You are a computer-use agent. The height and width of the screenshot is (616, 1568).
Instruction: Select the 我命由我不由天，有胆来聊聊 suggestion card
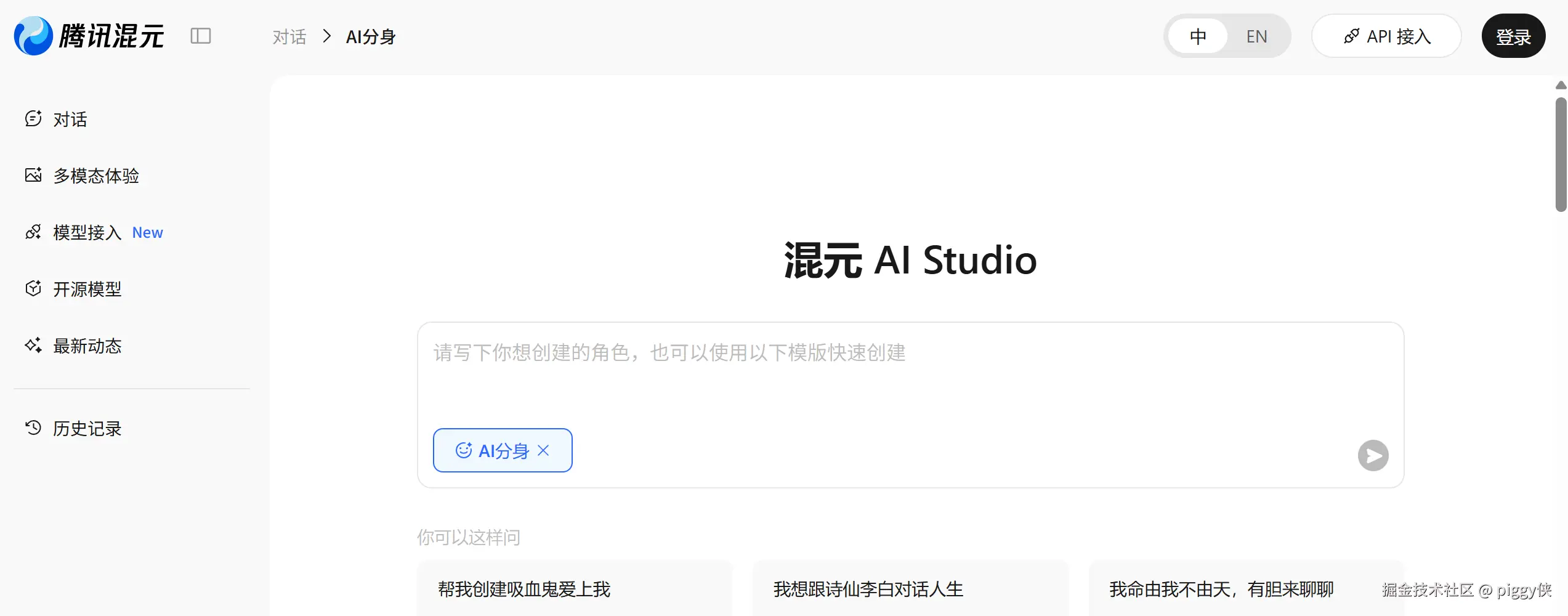pyautogui.click(x=1247, y=588)
